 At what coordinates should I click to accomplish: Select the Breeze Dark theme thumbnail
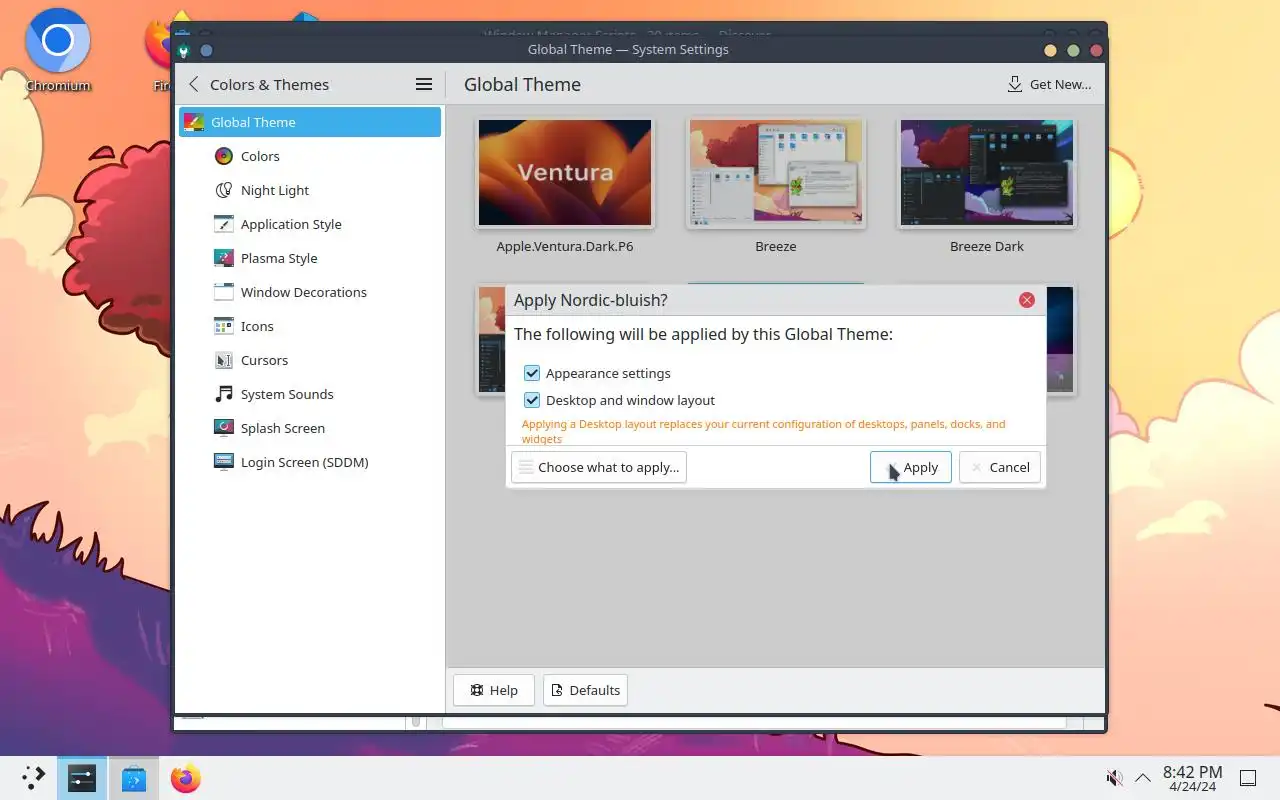click(987, 173)
